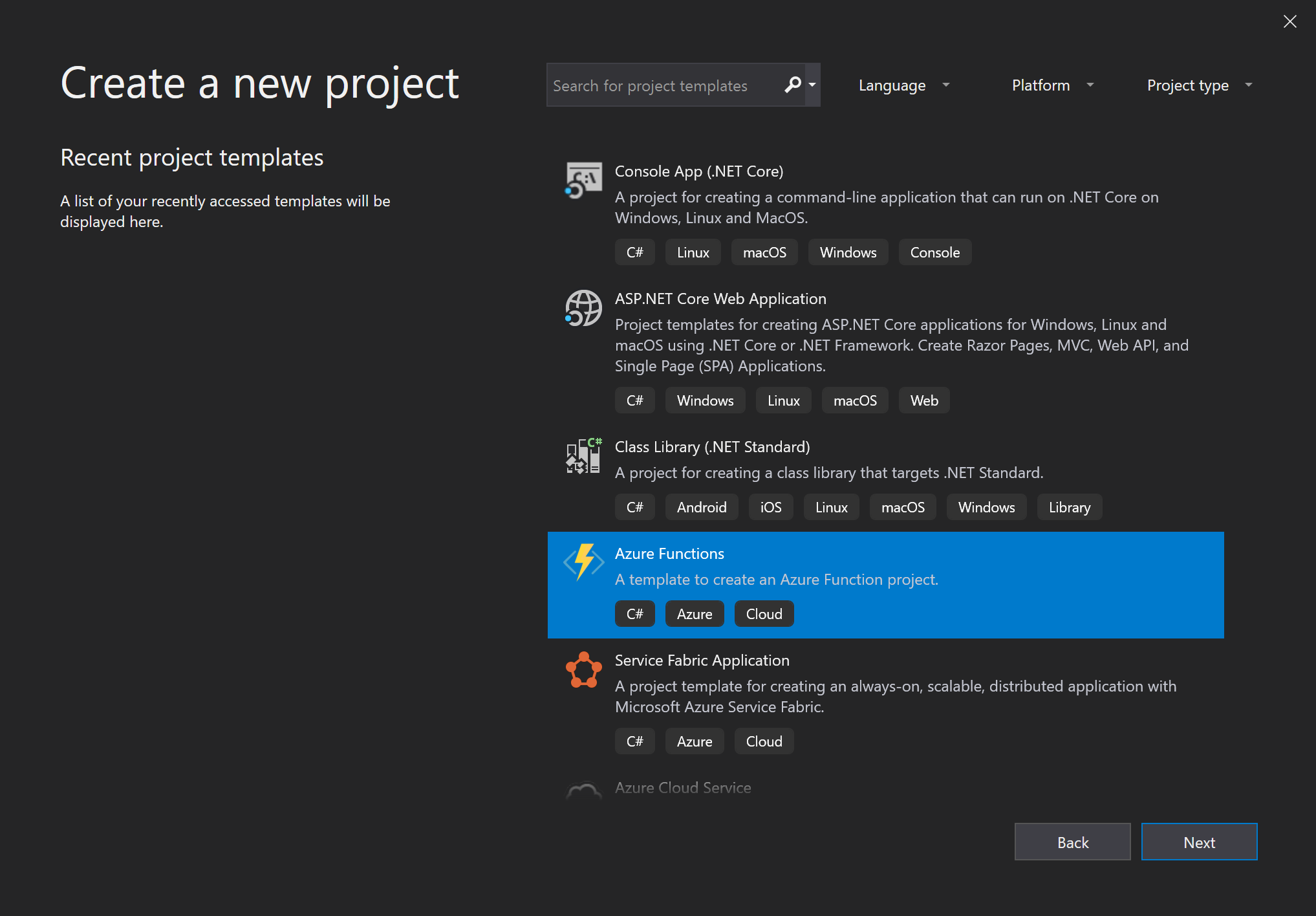
Task: Select the Service Fabric Application title
Action: pyautogui.click(x=702, y=660)
